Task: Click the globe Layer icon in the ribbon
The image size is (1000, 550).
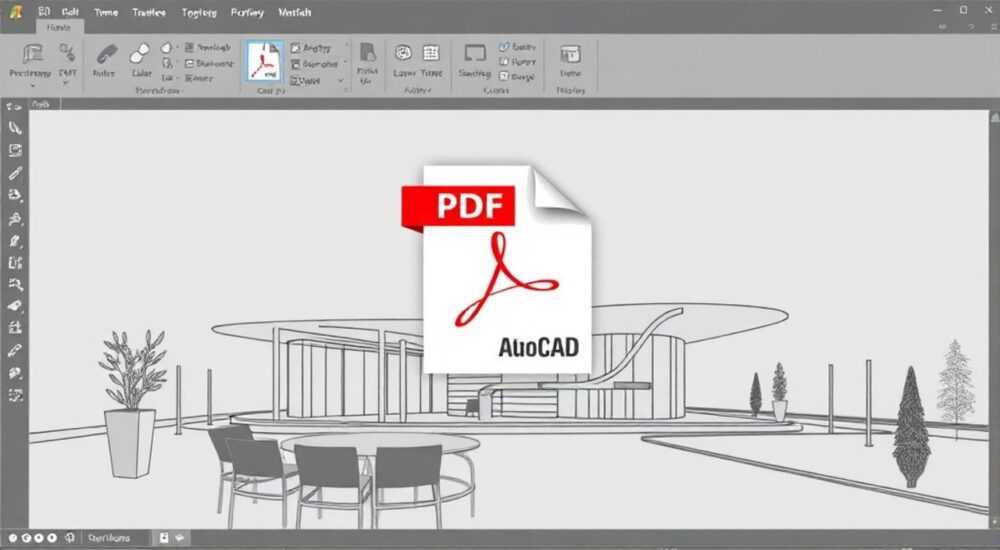Action: (403, 53)
